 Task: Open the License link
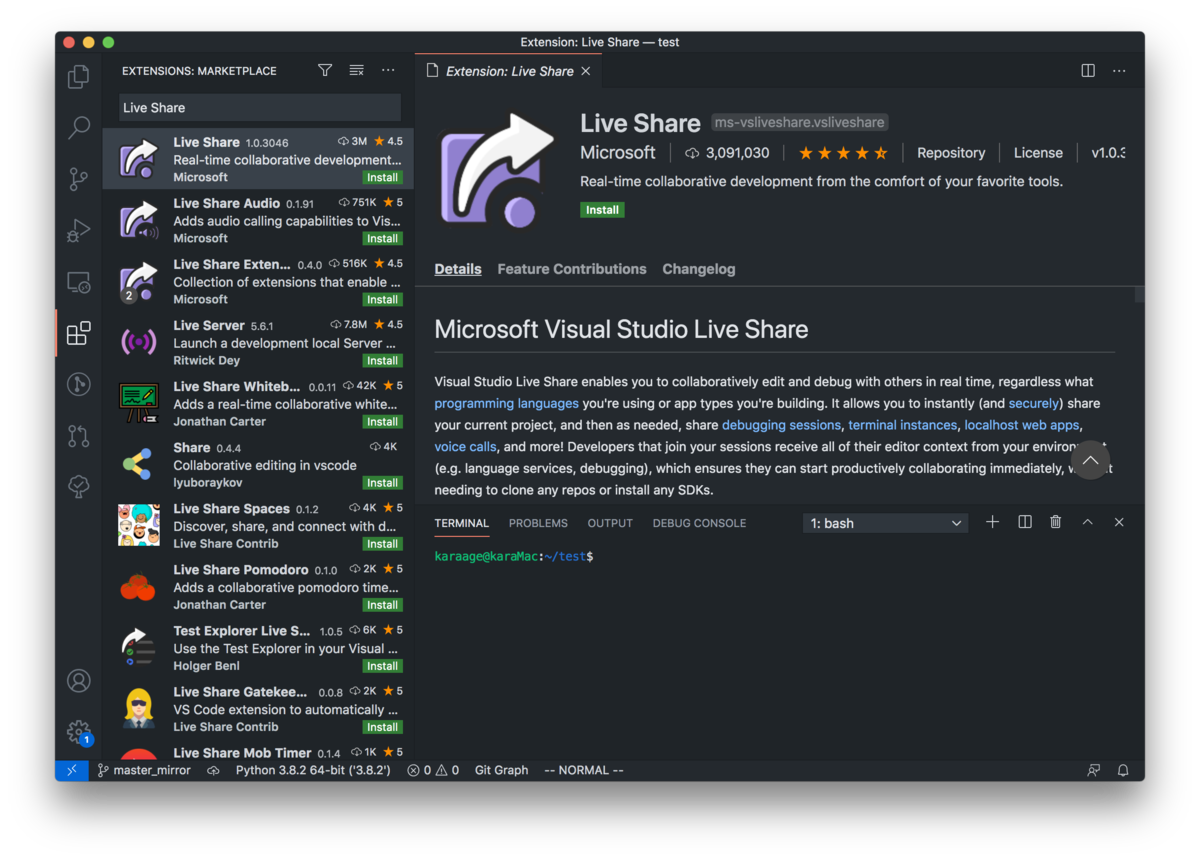point(1038,153)
